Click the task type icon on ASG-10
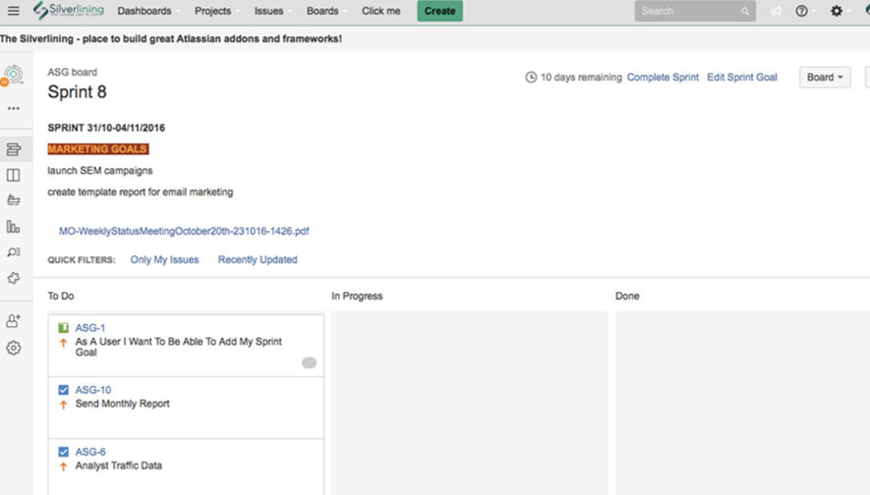Image resolution: width=870 pixels, height=495 pixels. coord(63,390)
